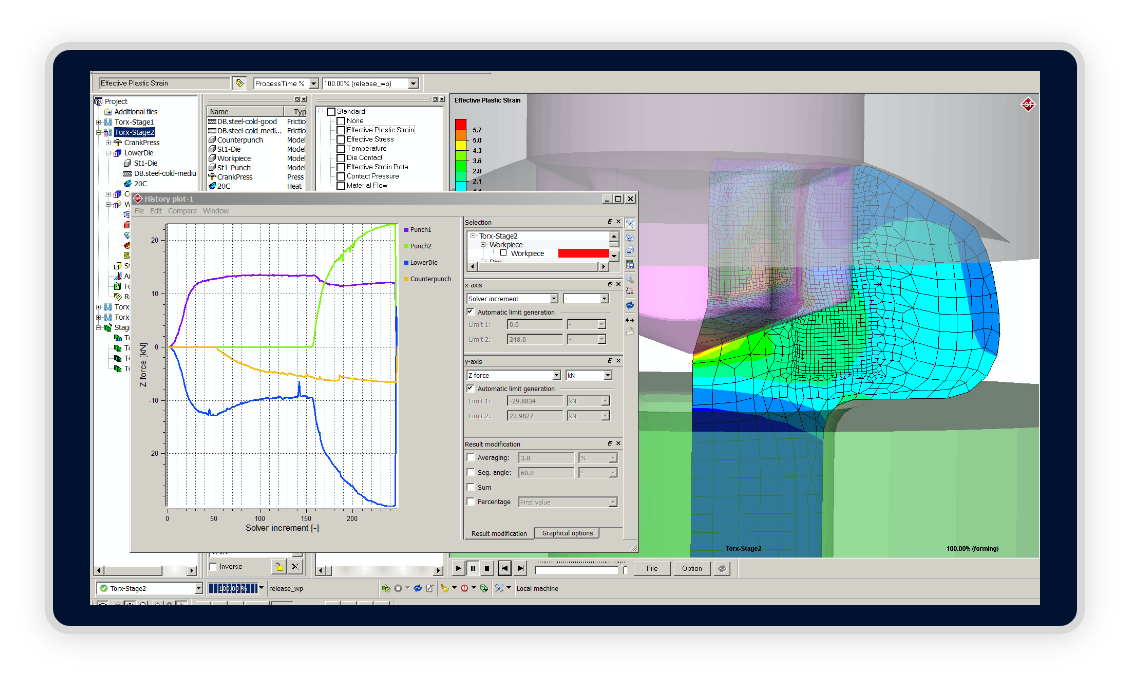Viewport: 1130px width, 682px height.
Task: Click the zoom magnifier icon in History plot sidebar
Action: [x=630, y=279]
